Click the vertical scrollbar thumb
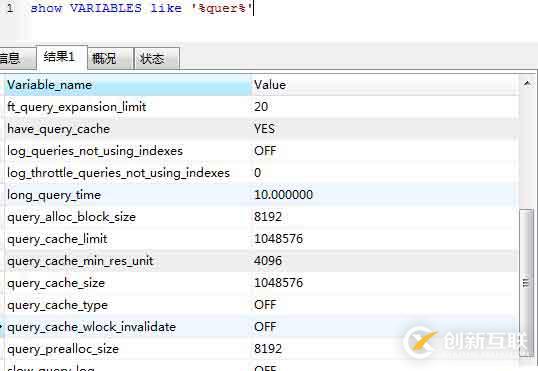Viewport: 538px width, 371px height. (526, 283)
